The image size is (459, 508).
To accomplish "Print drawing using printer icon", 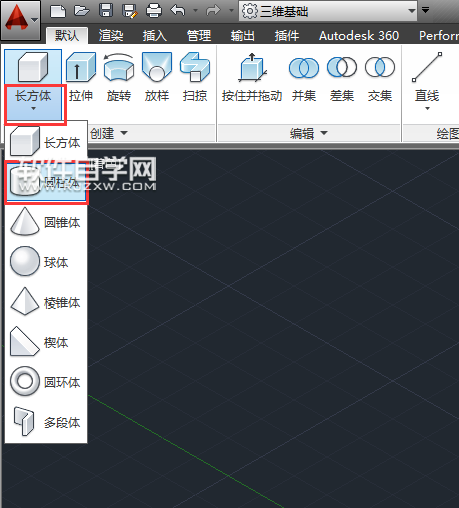I will 154,11.
